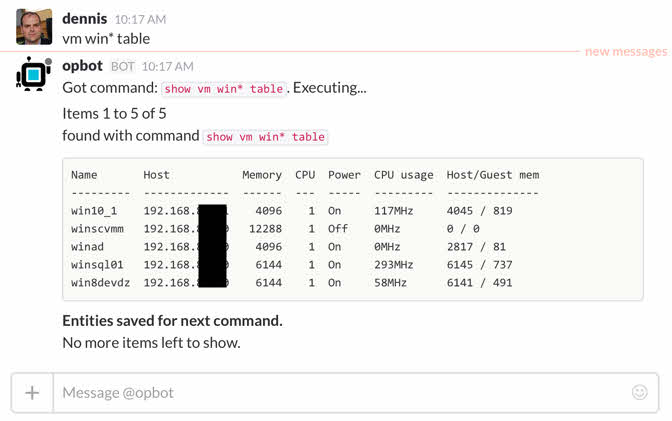Click the BOT label next to opbot
This screenshot has height=421, width=672.
click(x=123, y=66)
